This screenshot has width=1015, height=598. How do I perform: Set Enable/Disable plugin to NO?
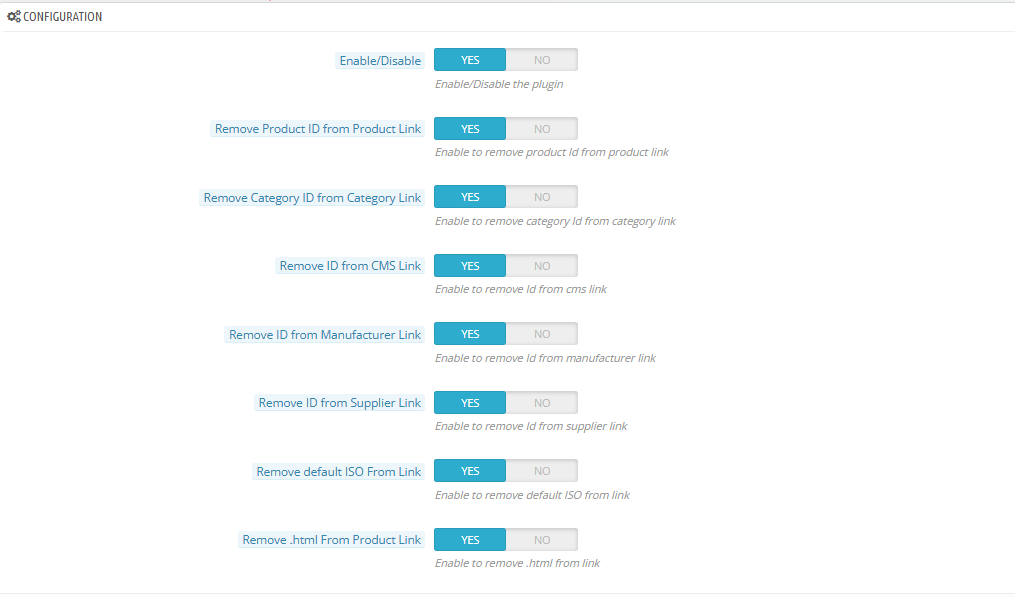click(x=542, y=60)
